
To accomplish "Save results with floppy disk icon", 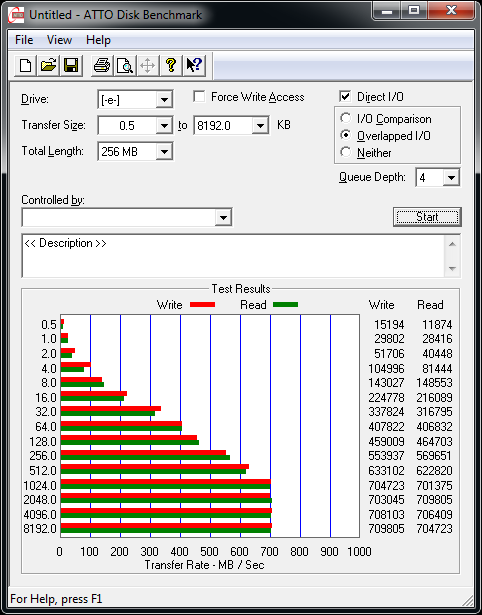I will (71, 65).
